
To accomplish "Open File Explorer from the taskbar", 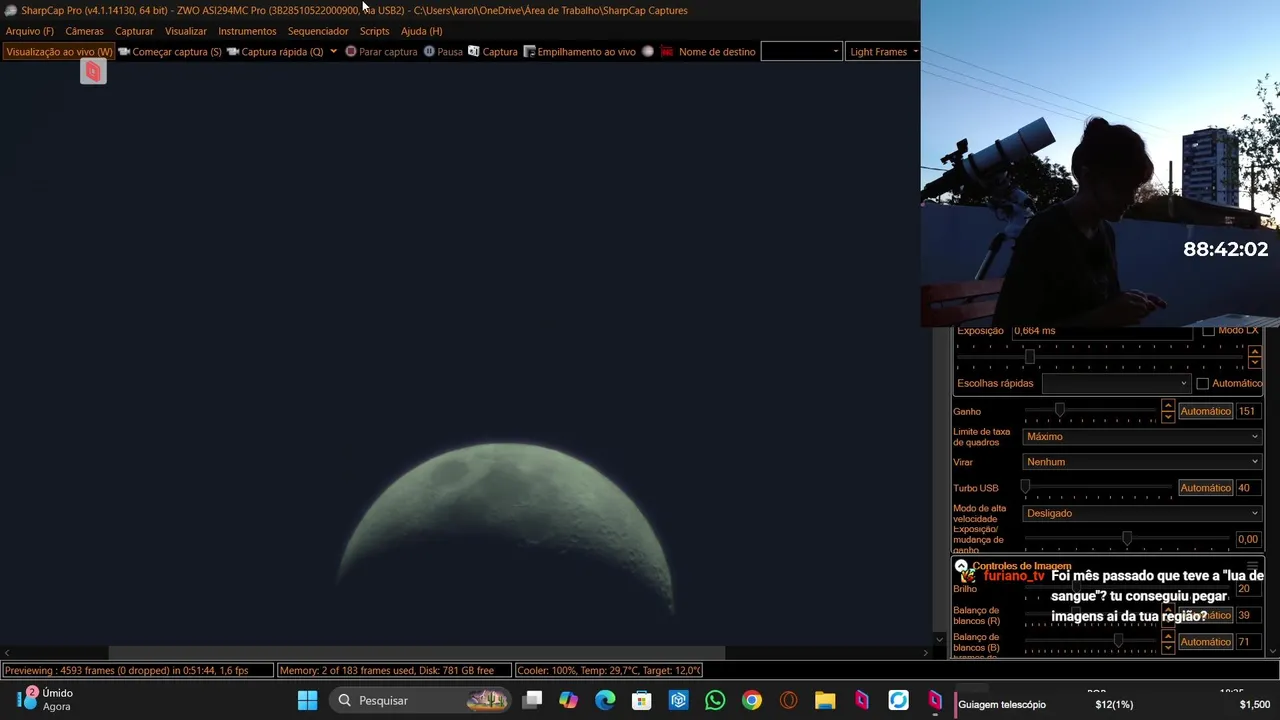I will coord(825,700).
